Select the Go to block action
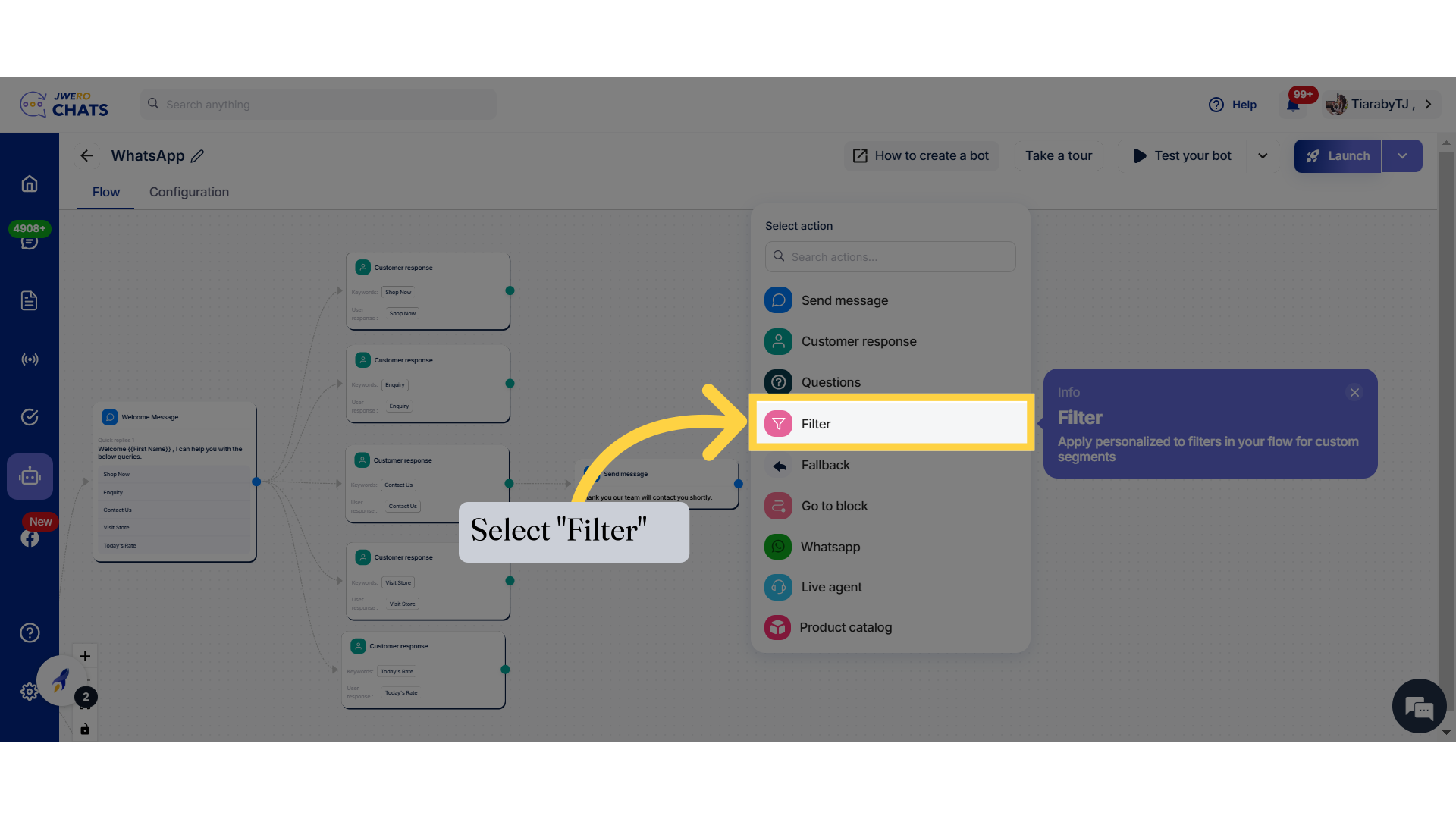This screenshot has width=1456, height=819. click(x=834, y=506)
